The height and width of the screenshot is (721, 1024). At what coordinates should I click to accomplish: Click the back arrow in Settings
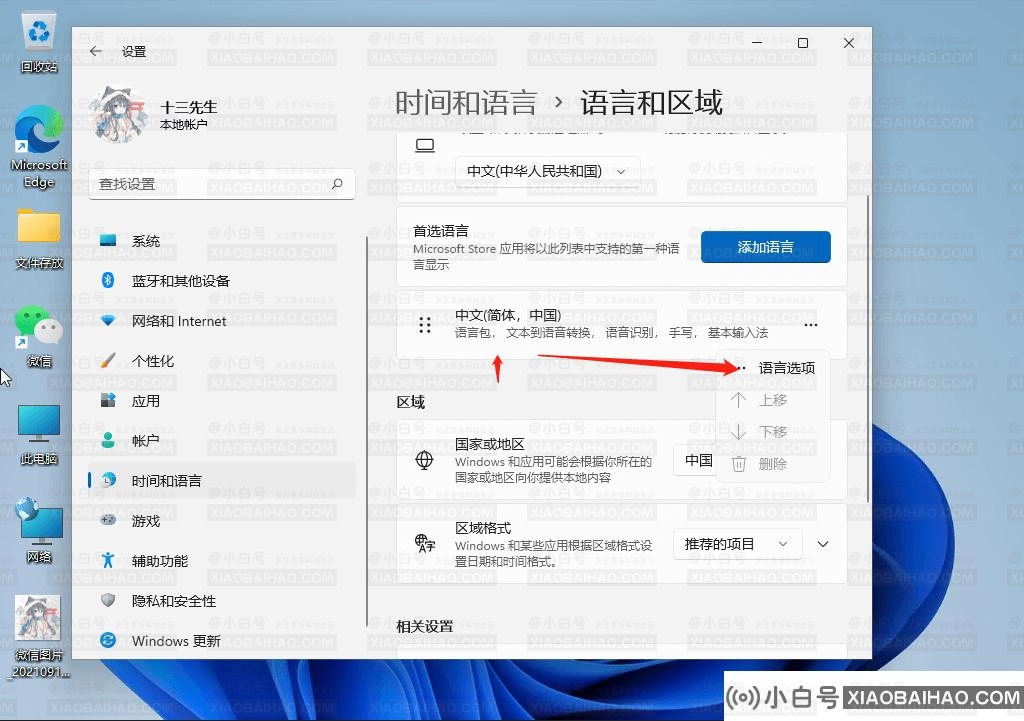(96, 51)
